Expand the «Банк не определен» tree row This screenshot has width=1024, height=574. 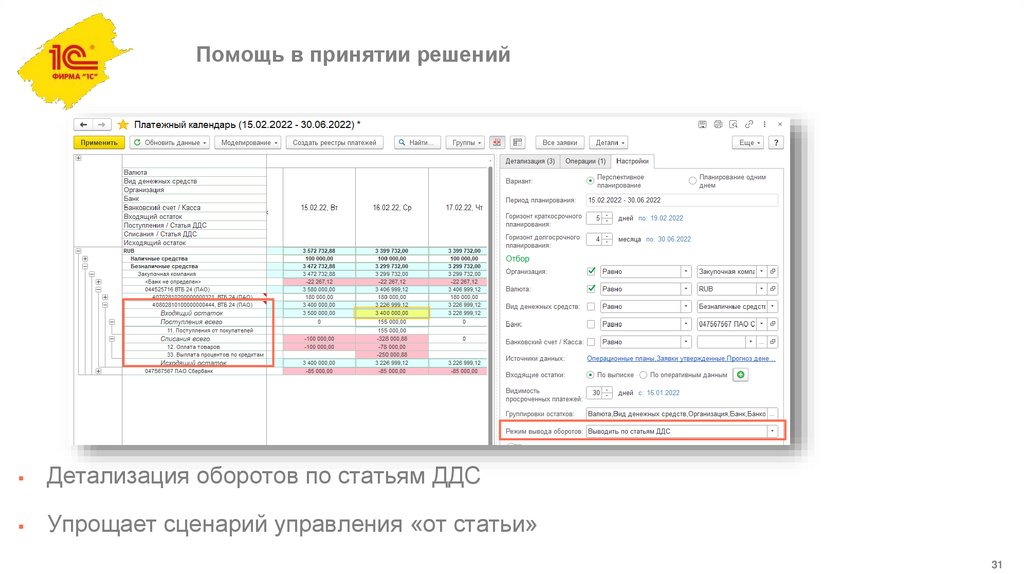point(98,282)
